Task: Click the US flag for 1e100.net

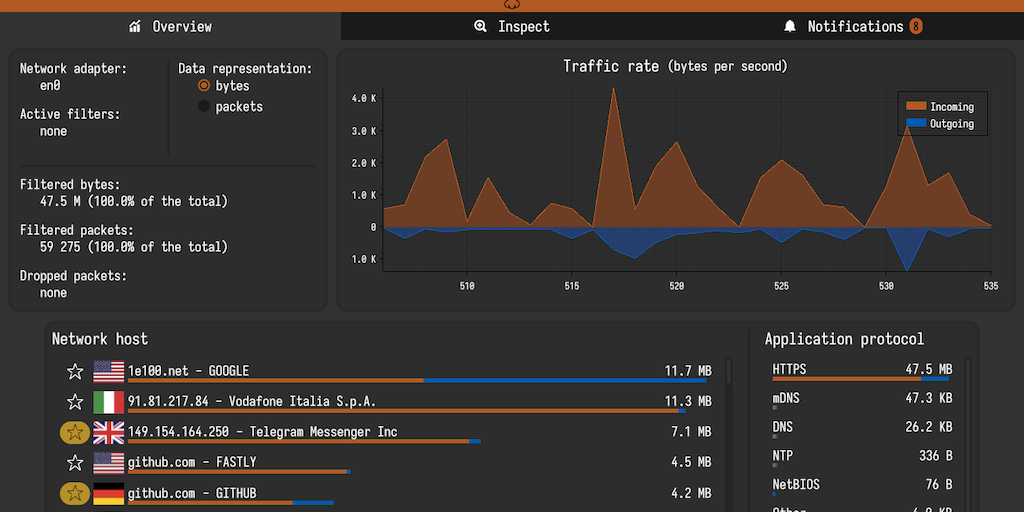Action: click(108, 372)
